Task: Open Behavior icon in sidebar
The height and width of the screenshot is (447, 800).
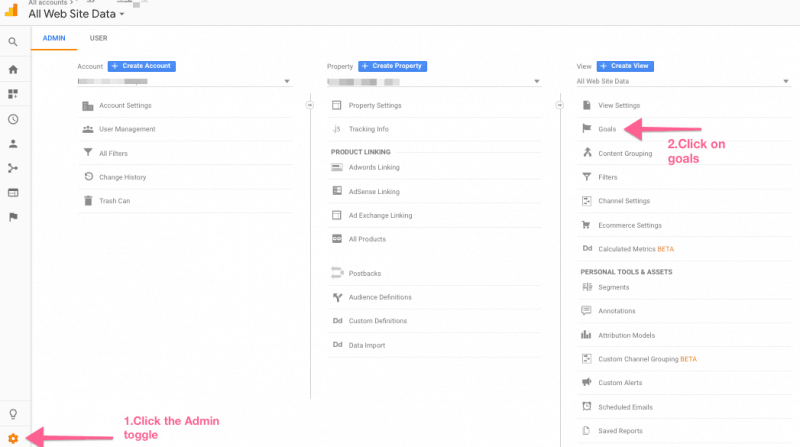Action: tap(13, 193)
